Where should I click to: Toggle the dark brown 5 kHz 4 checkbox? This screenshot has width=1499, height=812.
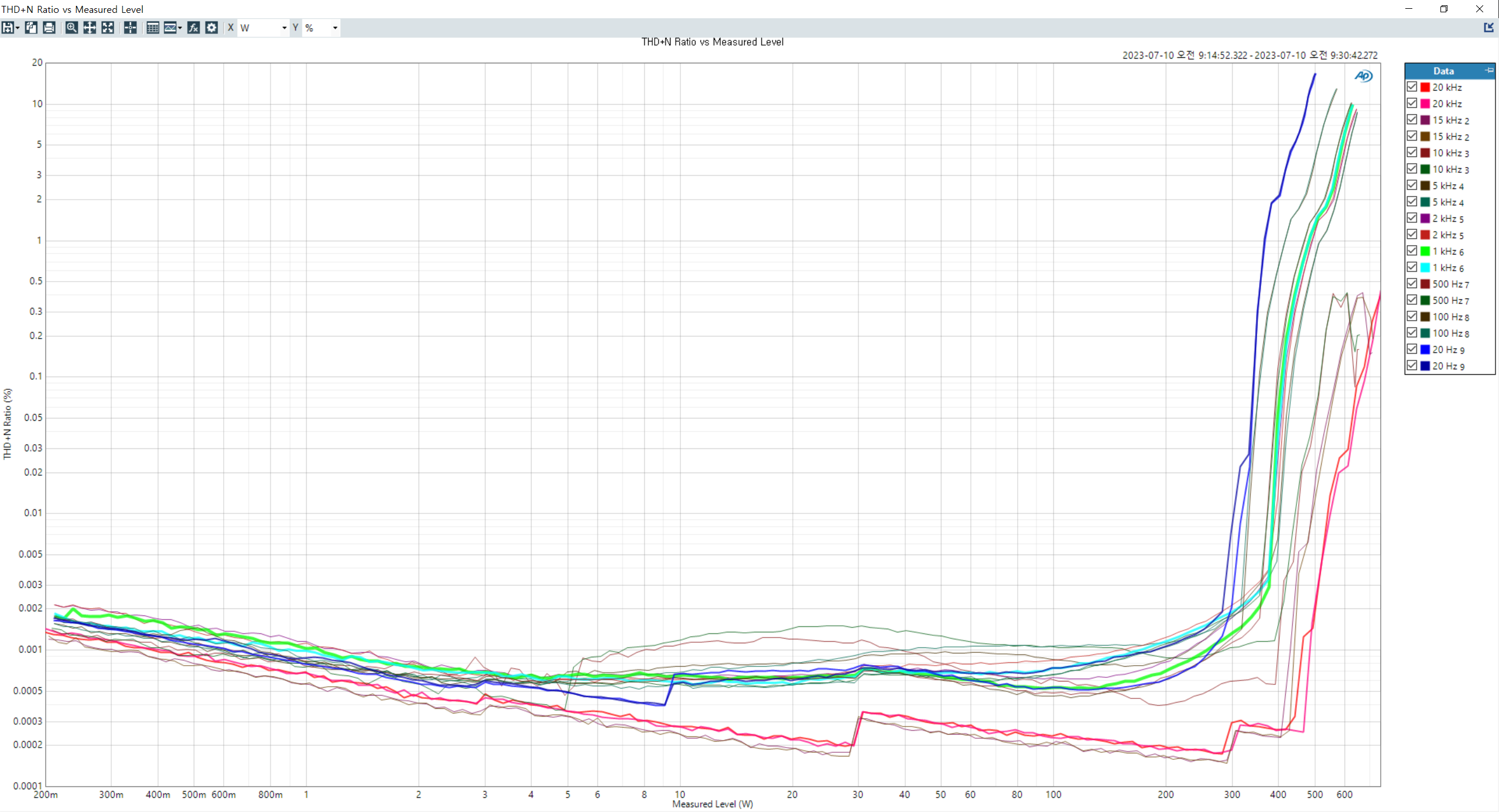[1412, 185]
